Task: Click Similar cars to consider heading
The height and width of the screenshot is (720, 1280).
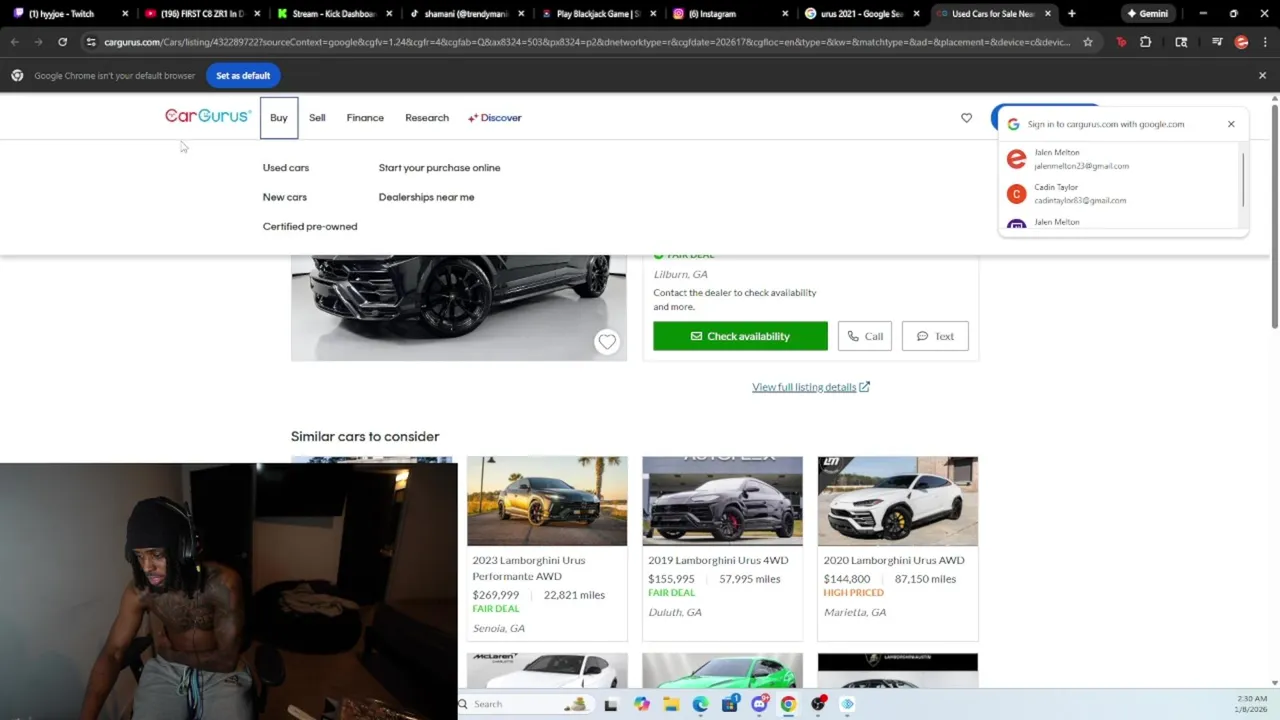Action: 365,436
